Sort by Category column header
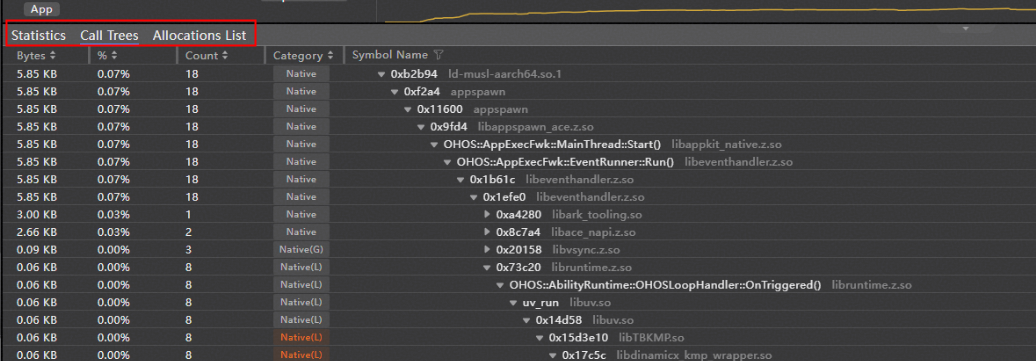Screen dimensions: 1036x361 coord(303,56)
